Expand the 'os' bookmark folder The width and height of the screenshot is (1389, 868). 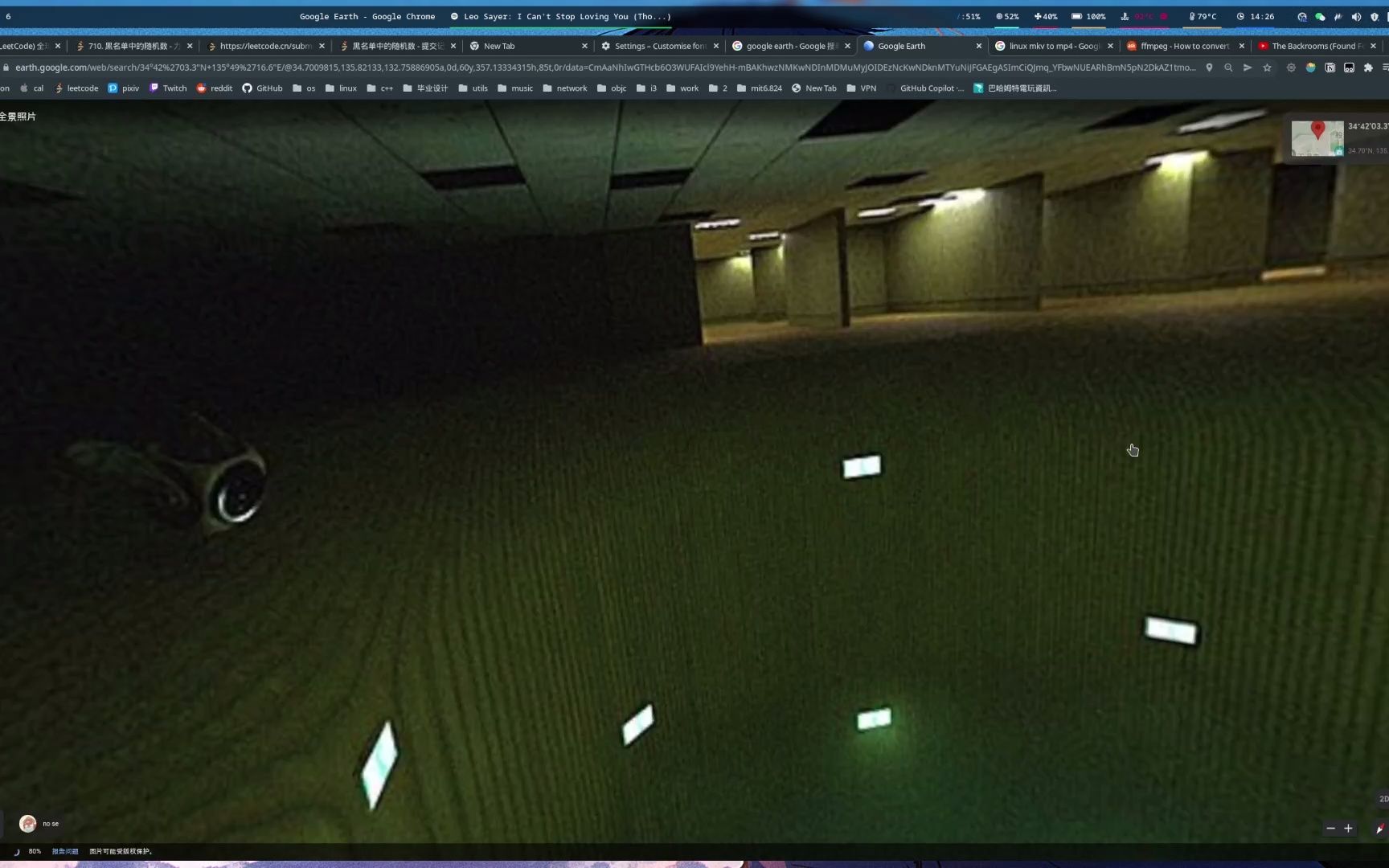(x=304, y=88)
